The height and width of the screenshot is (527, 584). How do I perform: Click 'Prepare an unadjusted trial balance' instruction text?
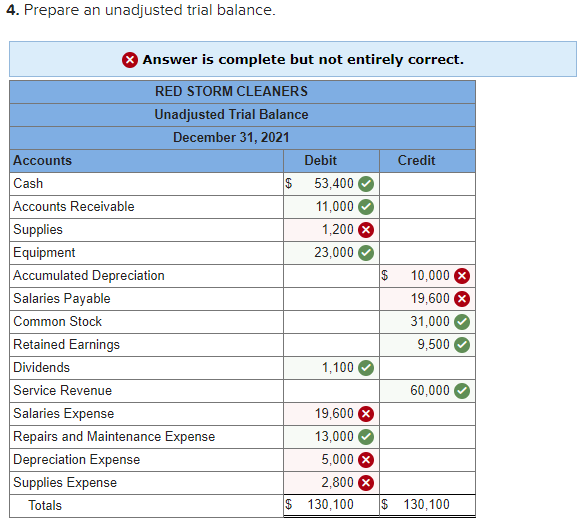(x=149, y=10)
